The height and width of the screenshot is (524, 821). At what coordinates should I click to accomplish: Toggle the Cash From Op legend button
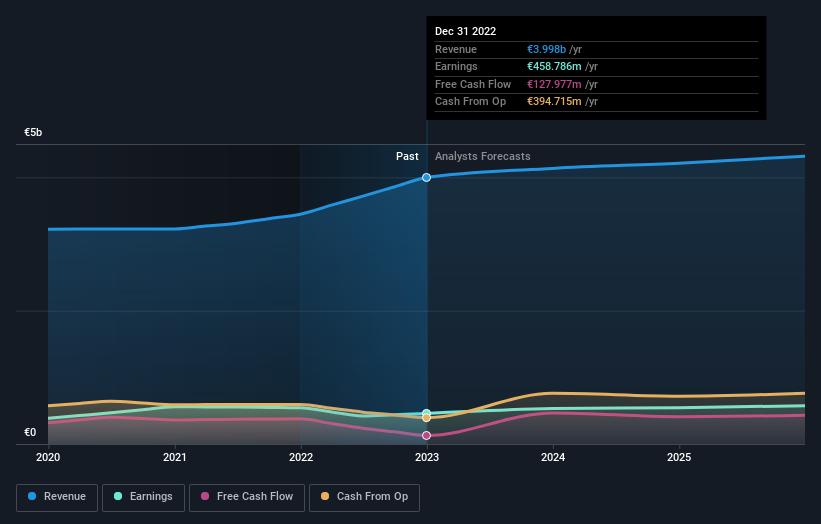point(364,497)
